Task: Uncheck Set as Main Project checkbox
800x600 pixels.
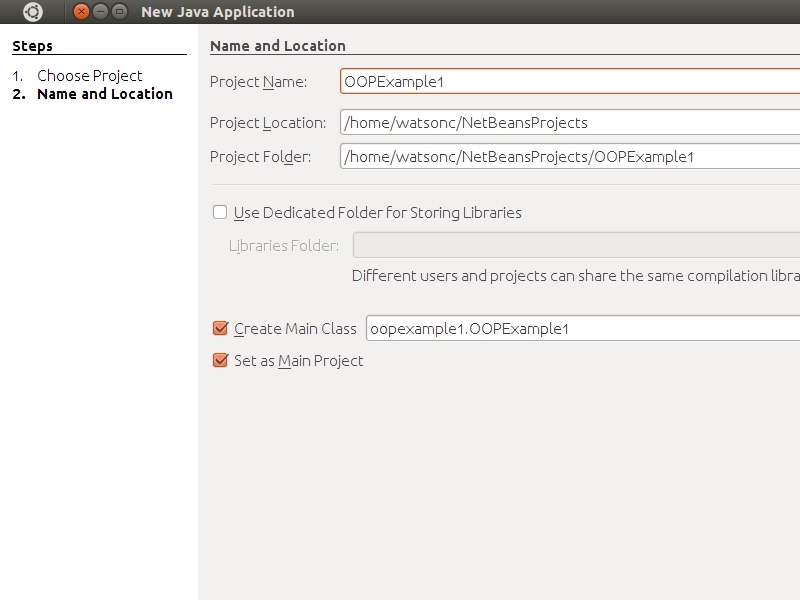Action: pos(220,360)
